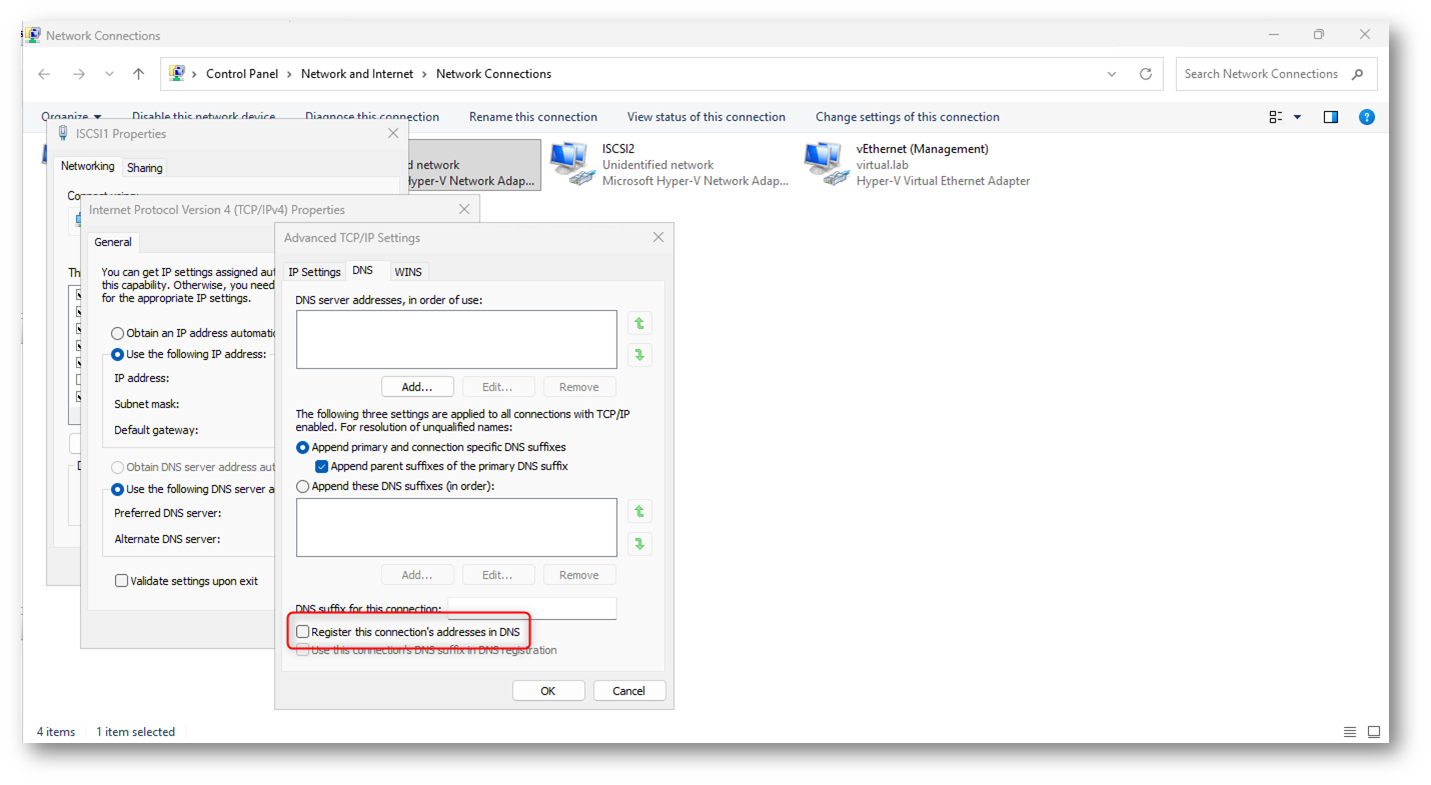Enable Register this connection's addresses in DNS
The height and width of the screenshot is (785, 1431).
tap(302, 632)
